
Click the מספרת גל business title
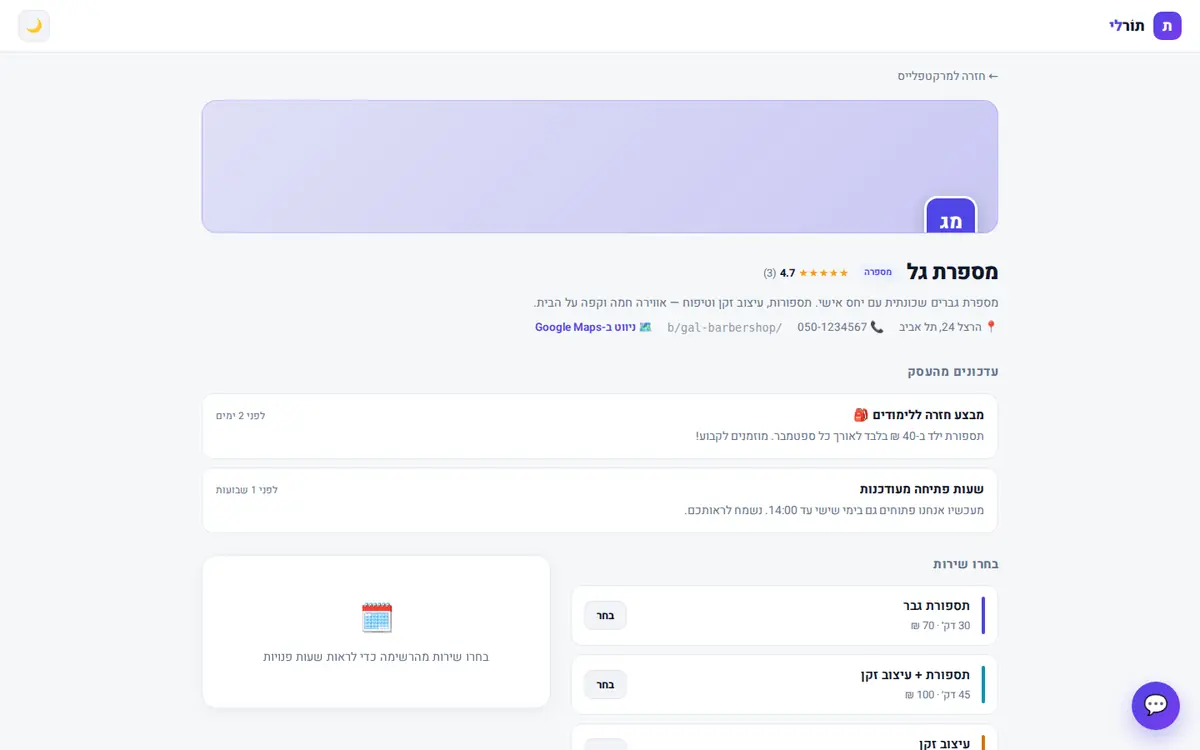tap(952, 272)
